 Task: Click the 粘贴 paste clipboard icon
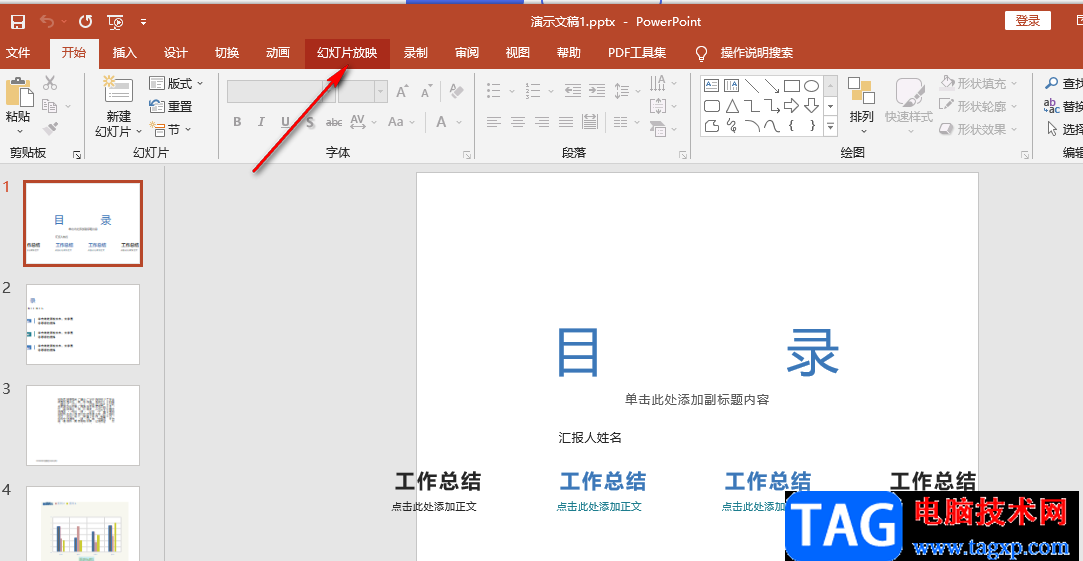[19, 93]
